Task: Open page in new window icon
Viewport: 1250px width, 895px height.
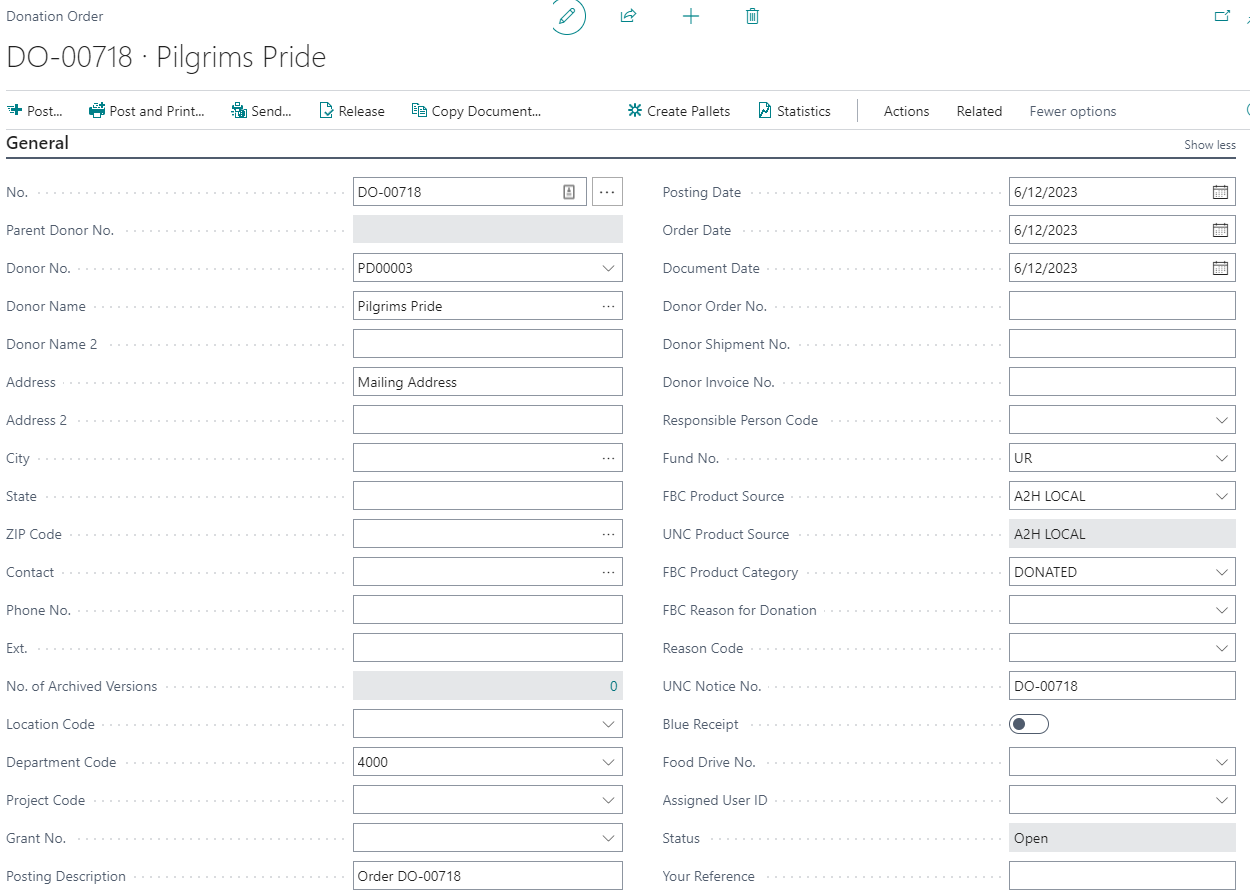Action: (x=1221, y=17)
